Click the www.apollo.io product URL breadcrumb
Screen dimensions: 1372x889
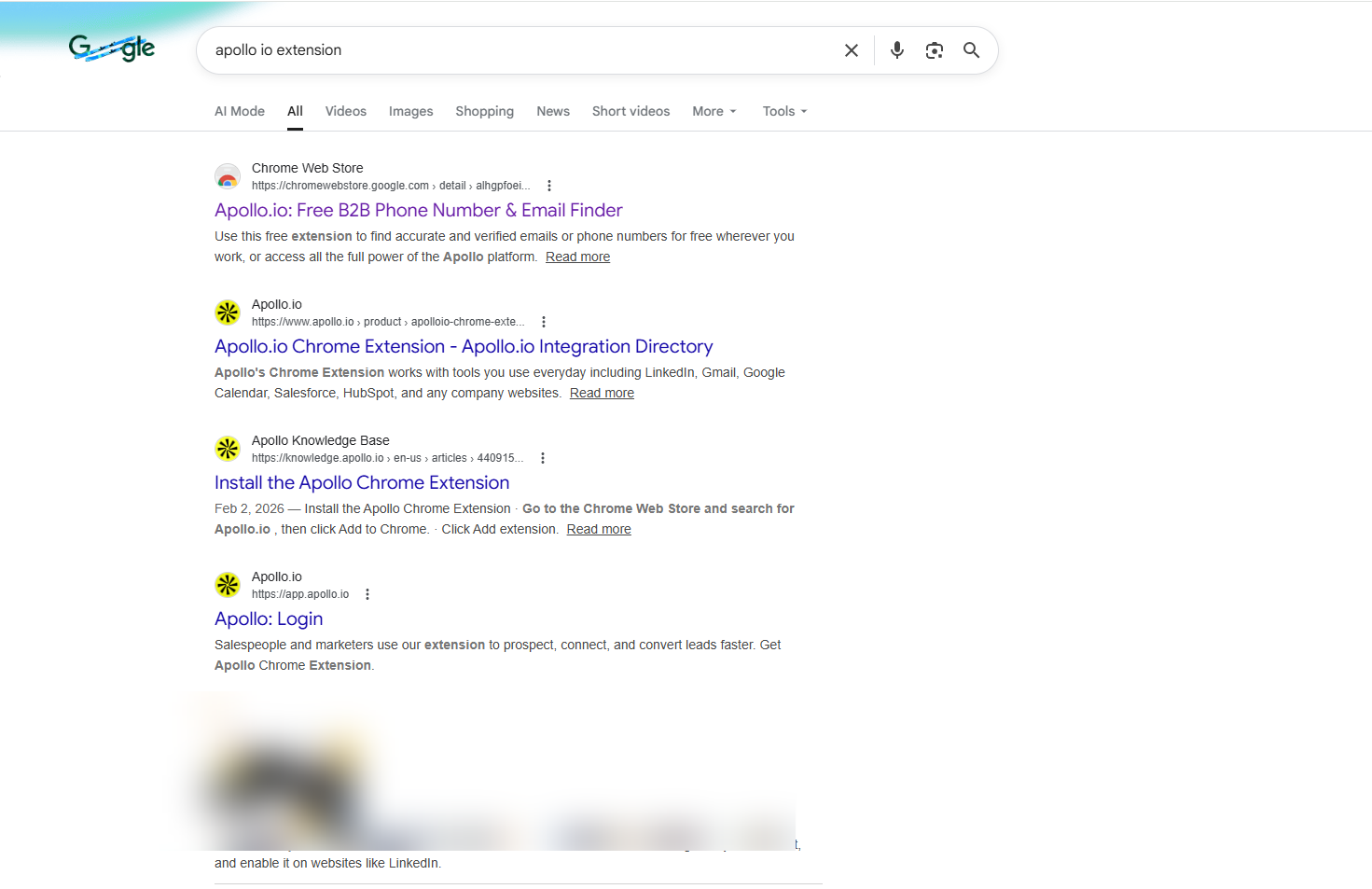pyautogui.click(x=388, y=322)
